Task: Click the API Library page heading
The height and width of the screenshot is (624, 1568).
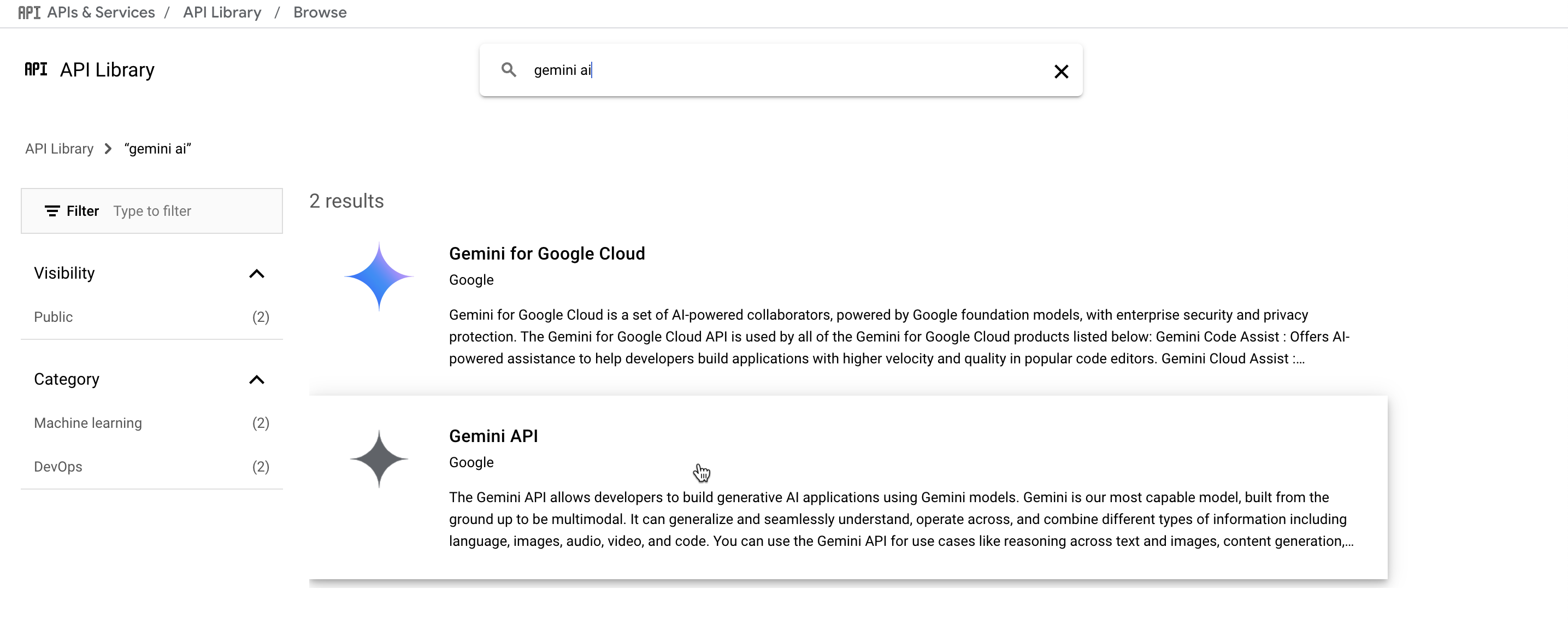Action: click(x=107, y=70)
